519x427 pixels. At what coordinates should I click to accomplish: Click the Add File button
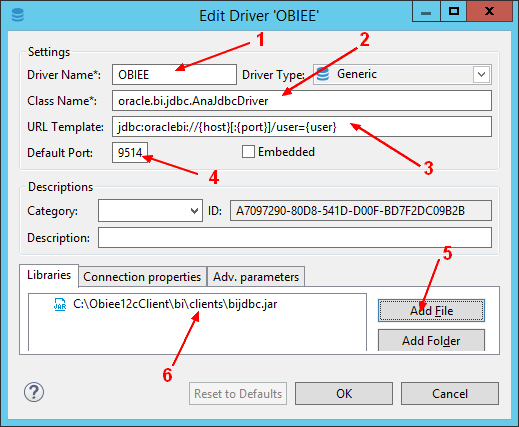431,311
